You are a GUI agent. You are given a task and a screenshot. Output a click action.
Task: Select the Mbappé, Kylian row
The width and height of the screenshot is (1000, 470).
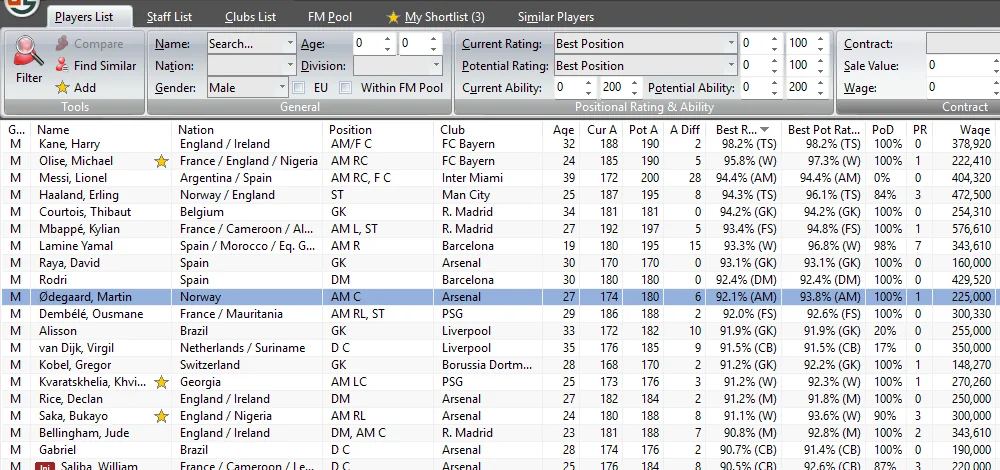[x=500, y=229]
